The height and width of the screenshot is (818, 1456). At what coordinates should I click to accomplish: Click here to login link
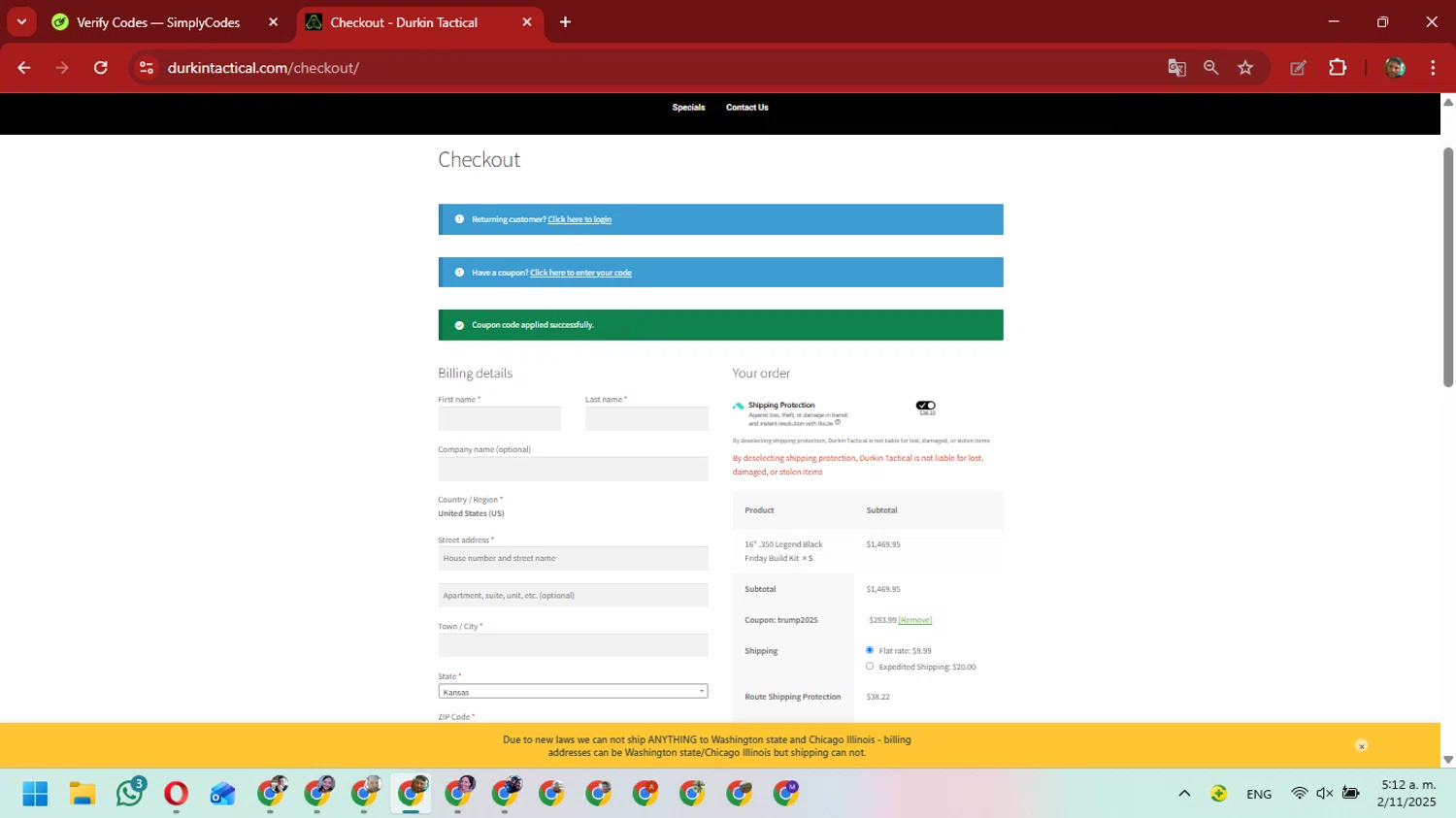click(579, 219)
